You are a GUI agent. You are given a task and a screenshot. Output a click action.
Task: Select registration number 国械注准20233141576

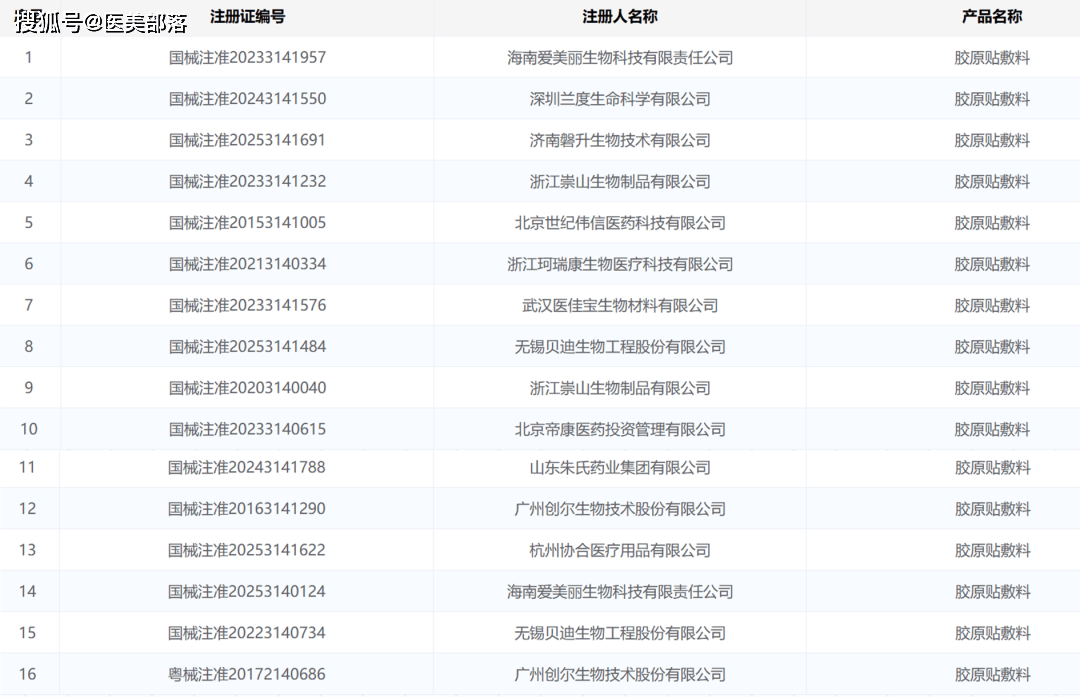coord(247,305)
